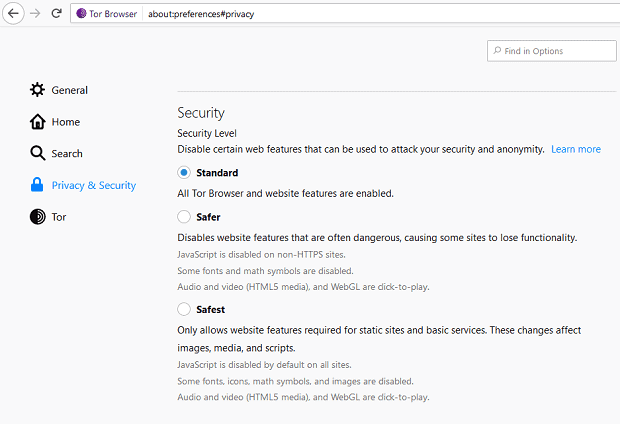Click the 'Some fonts, icons, math symbols, and images' text
The image size is (620, 424).
pos(295,381)
